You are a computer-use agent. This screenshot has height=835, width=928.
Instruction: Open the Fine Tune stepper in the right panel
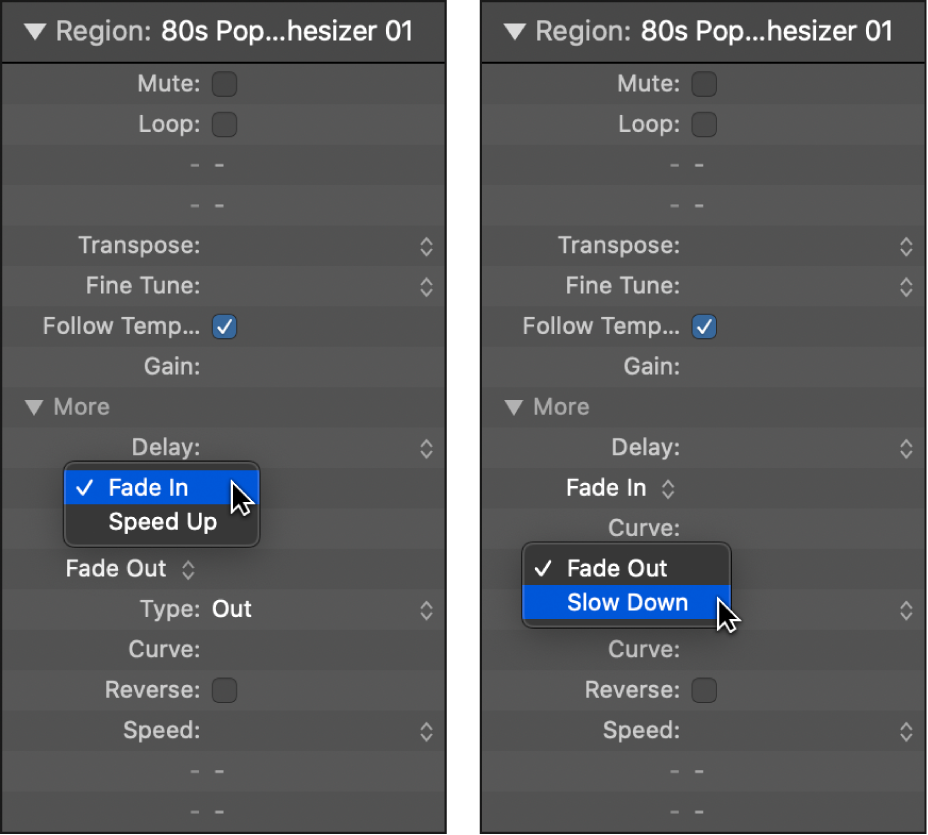(x=905, y=286)
